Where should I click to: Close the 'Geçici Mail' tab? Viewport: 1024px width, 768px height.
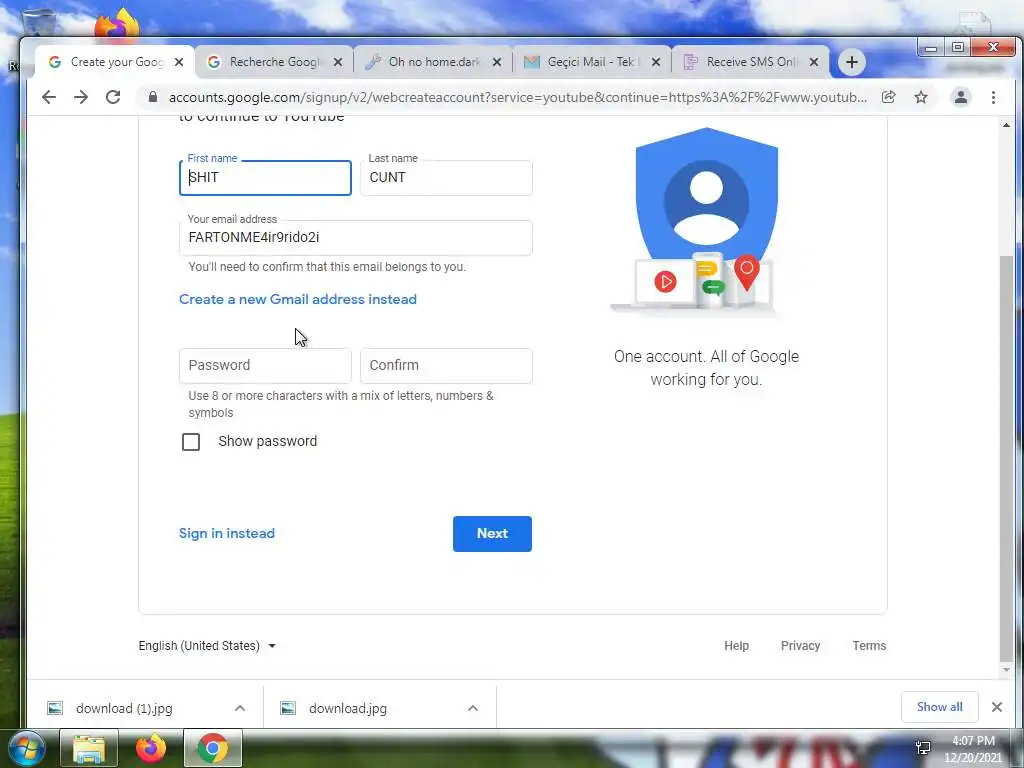click(x=656, y=62)
